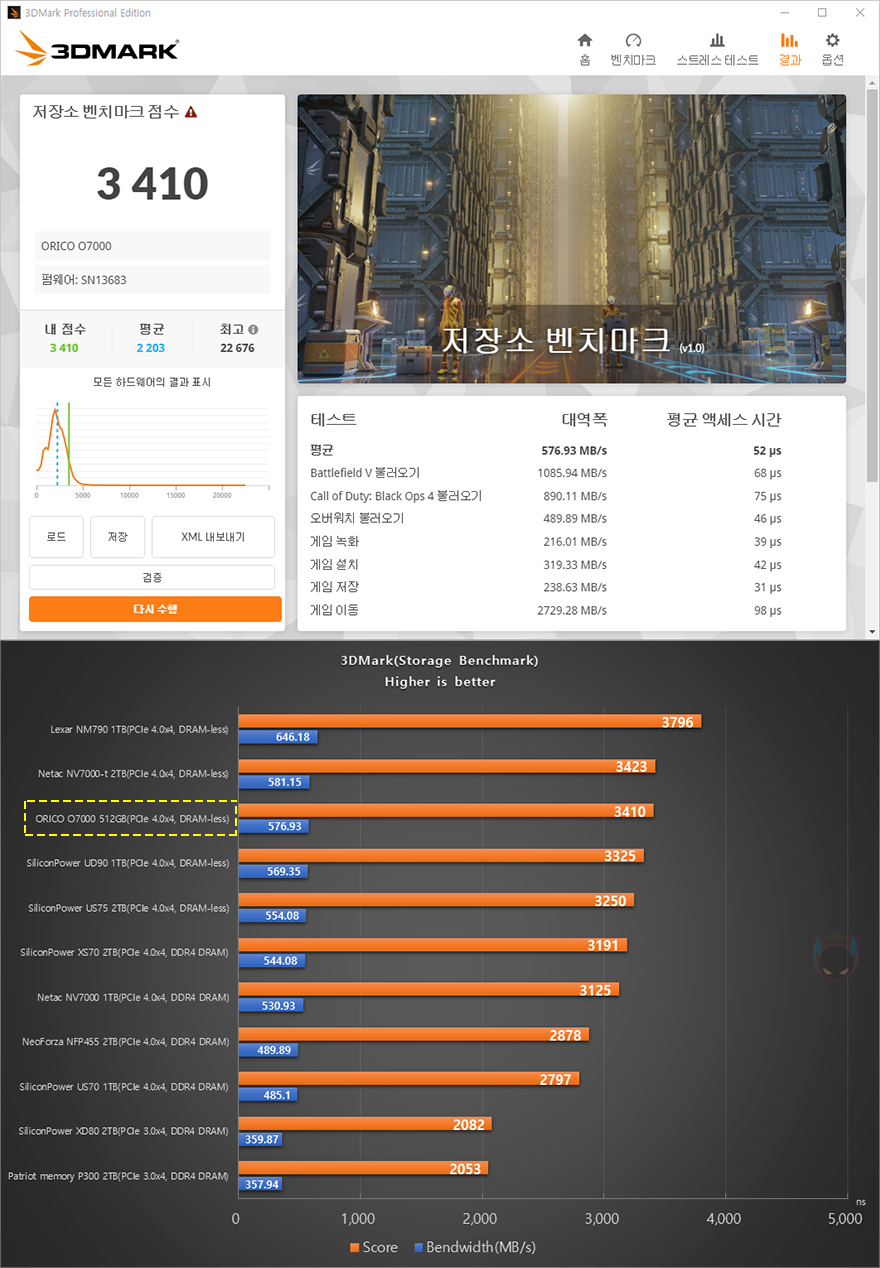Click the 펌웨어: SN13683 firmware field
The width and height of the screenshot is (880, 1268).
pyautogui.click(x=152, y=279)
